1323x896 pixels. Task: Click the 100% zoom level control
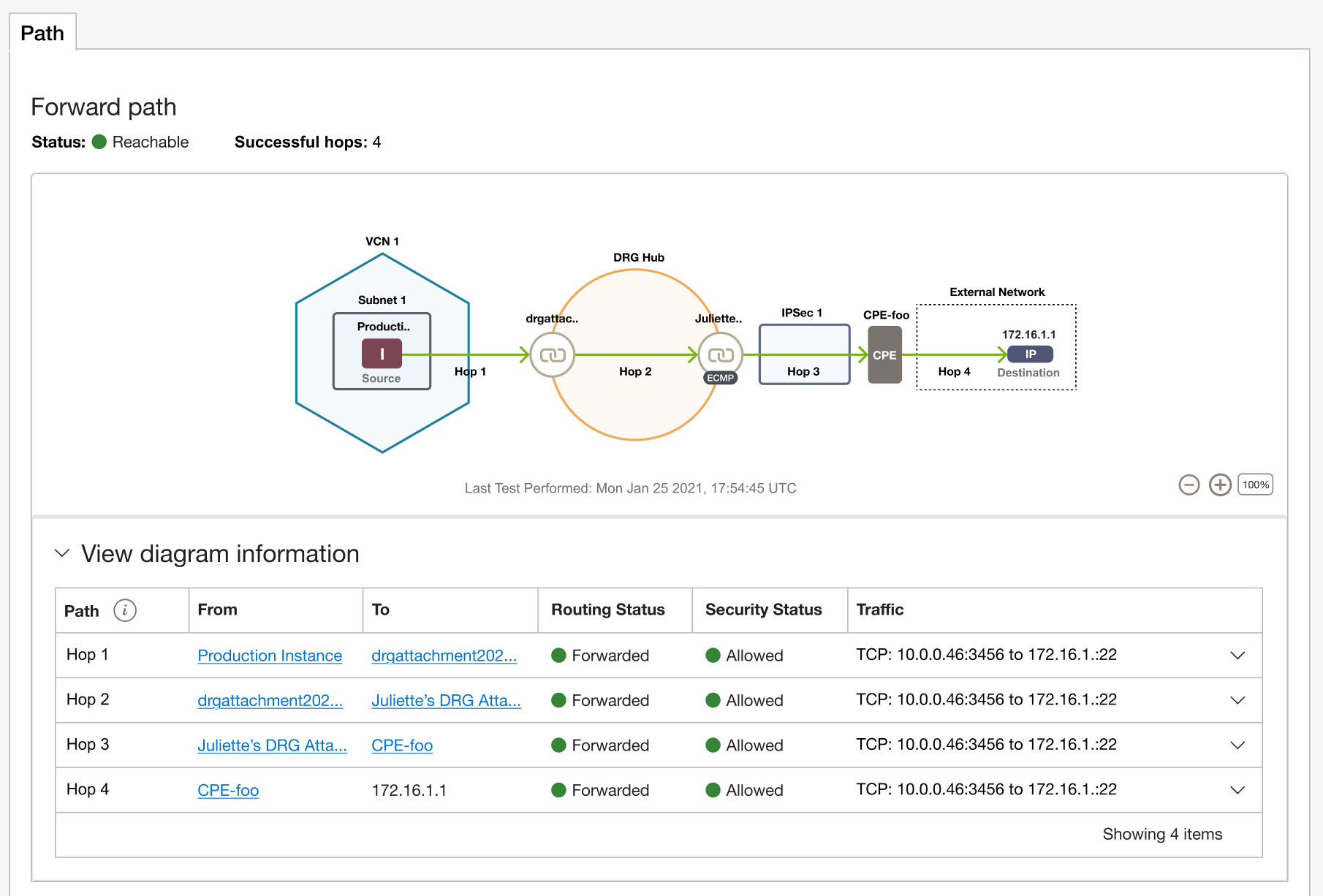click(1254, 484)
